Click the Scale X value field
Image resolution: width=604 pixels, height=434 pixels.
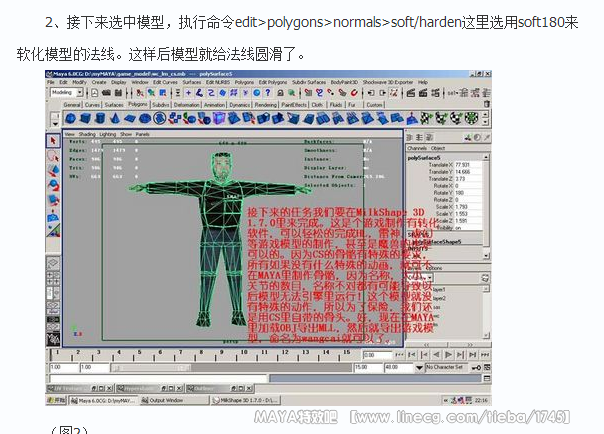(468, 207)
